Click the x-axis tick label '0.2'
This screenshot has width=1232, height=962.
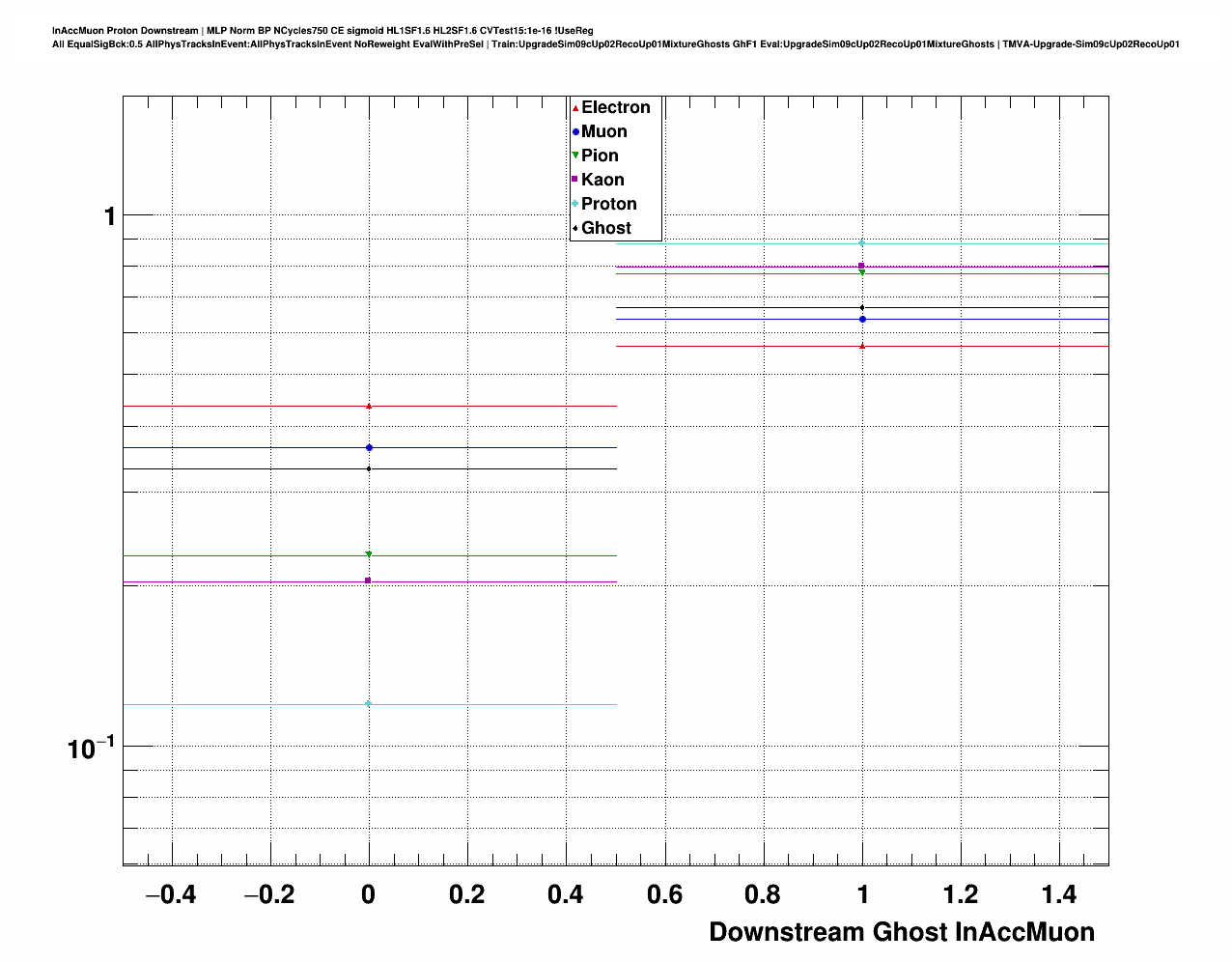point(467,895)
